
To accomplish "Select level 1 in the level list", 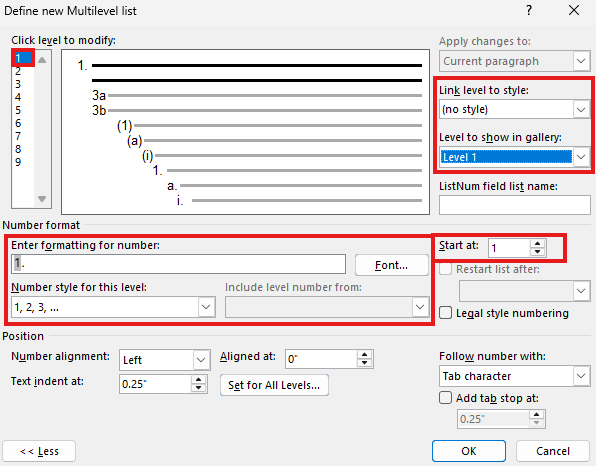I will (23, 58).
